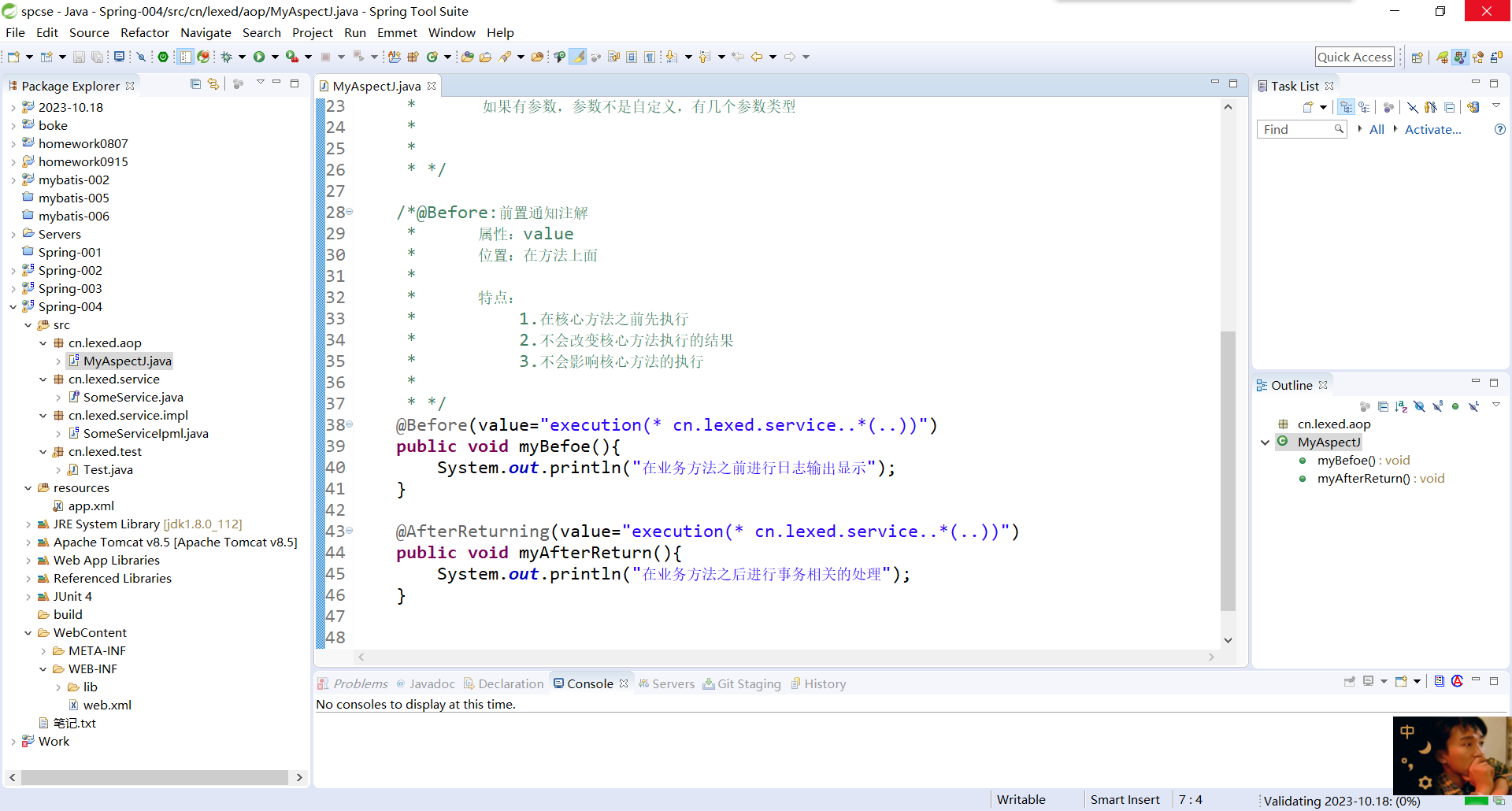Toggle Sort alphabetically in Outline

[x=1401, y=406]
